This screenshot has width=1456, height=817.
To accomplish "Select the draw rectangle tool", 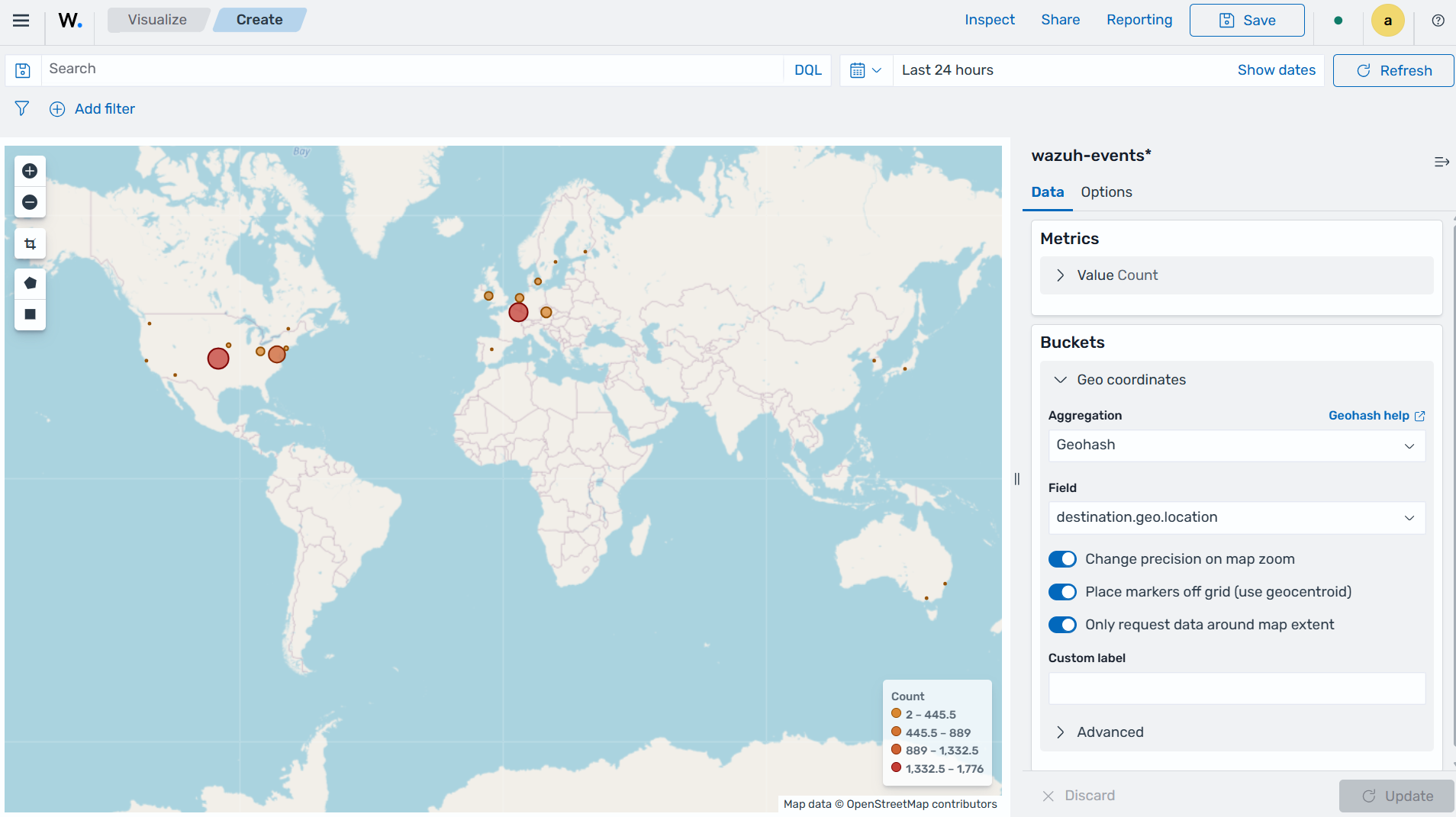I will point(30,314).
